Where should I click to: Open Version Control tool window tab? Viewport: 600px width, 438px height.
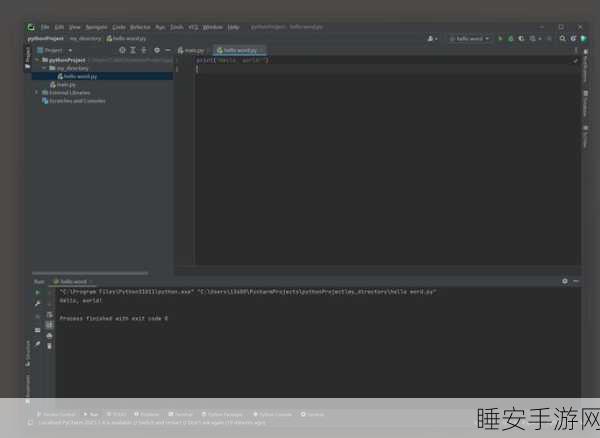tap(56, 414)
